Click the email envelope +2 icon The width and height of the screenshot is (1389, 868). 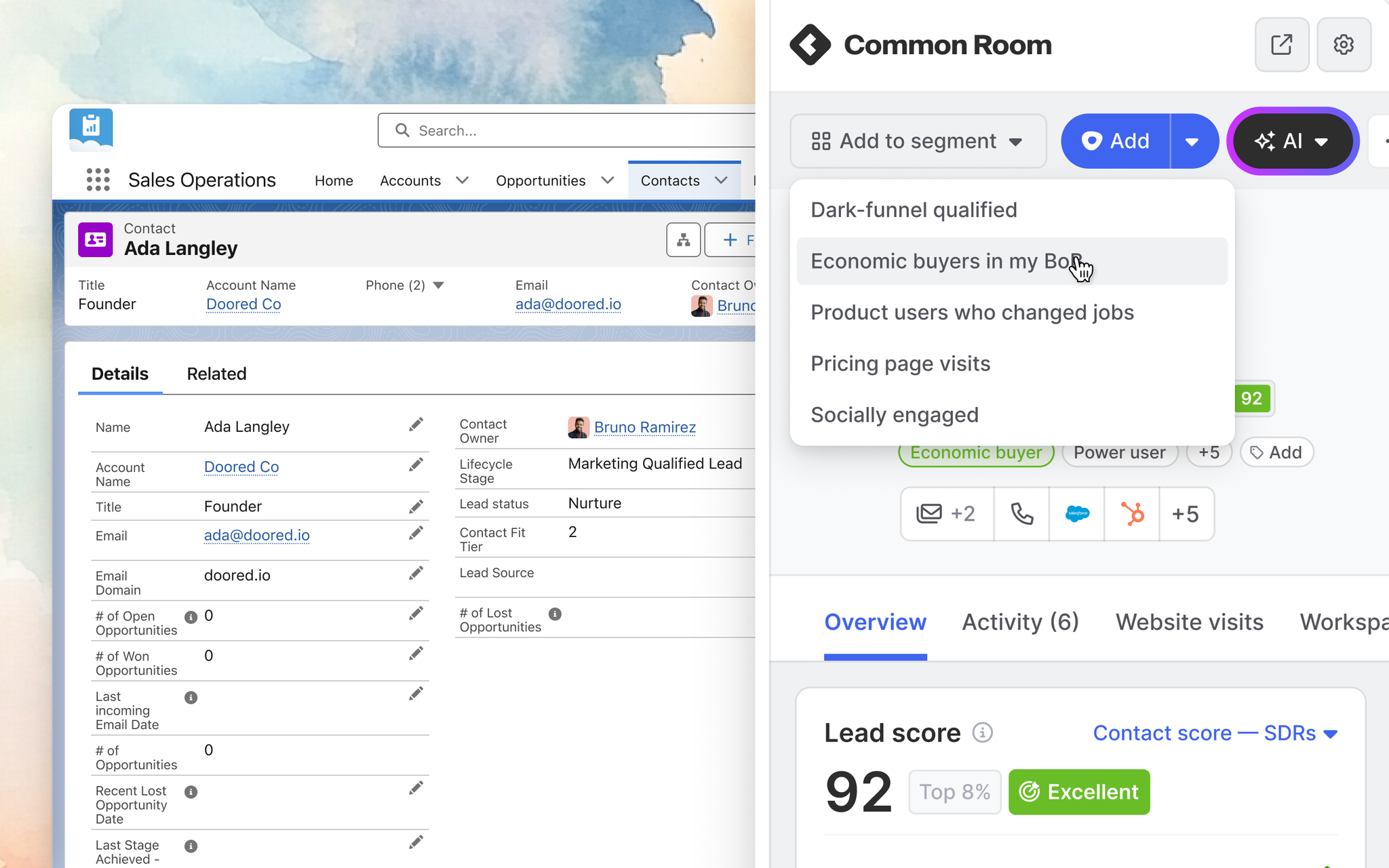point(947,514)
